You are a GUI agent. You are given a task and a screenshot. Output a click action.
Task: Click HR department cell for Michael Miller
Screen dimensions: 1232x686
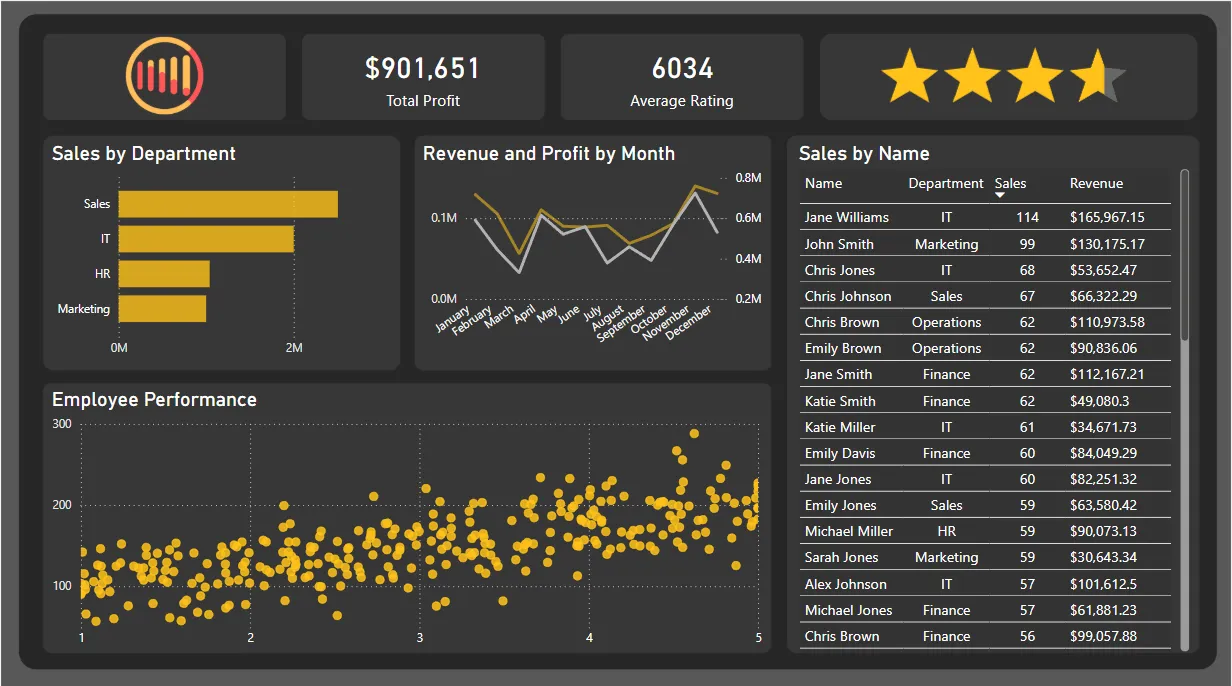pyautogui.click(x=946, y=531)
